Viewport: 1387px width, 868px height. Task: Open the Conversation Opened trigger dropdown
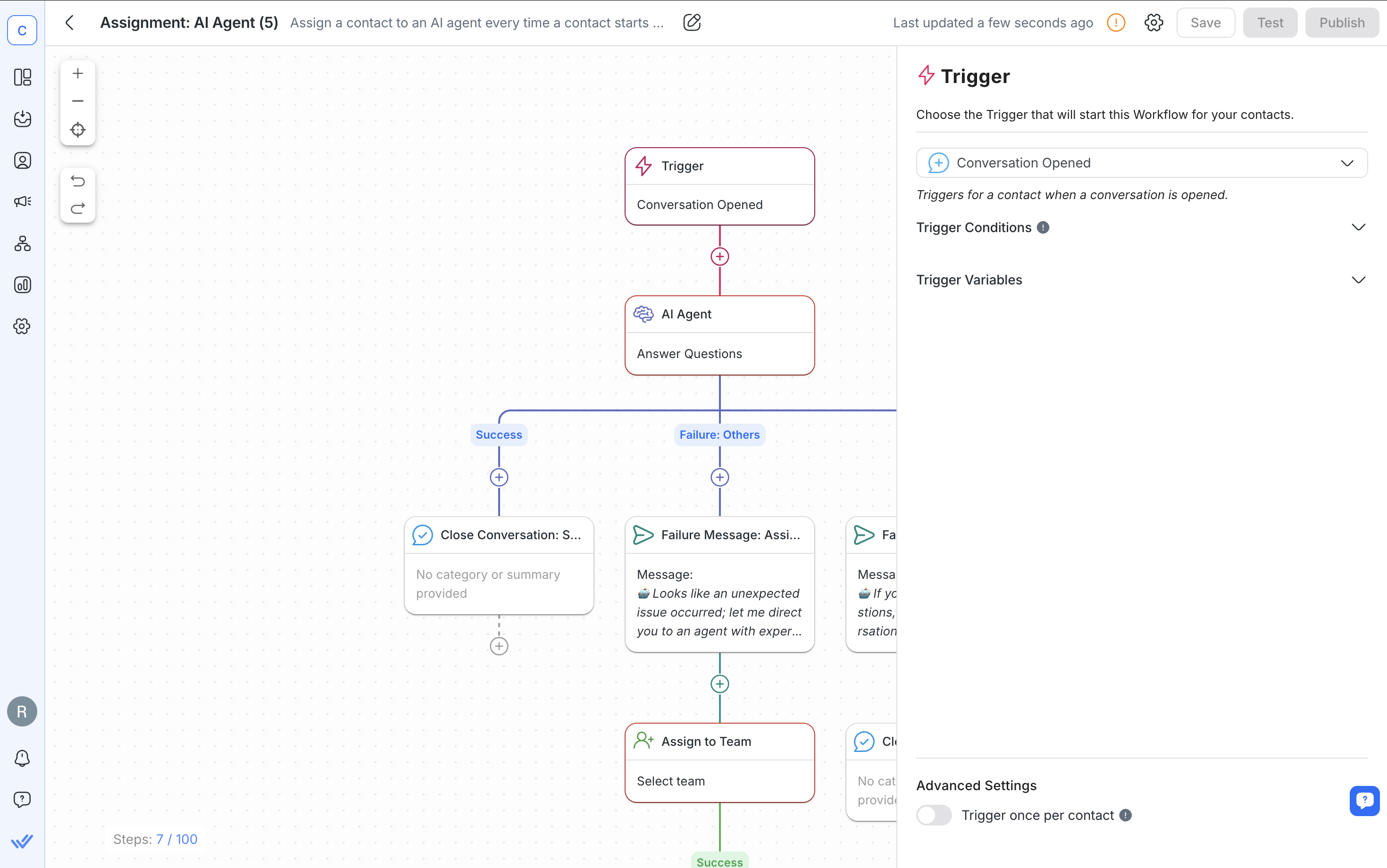(1347, 162)
